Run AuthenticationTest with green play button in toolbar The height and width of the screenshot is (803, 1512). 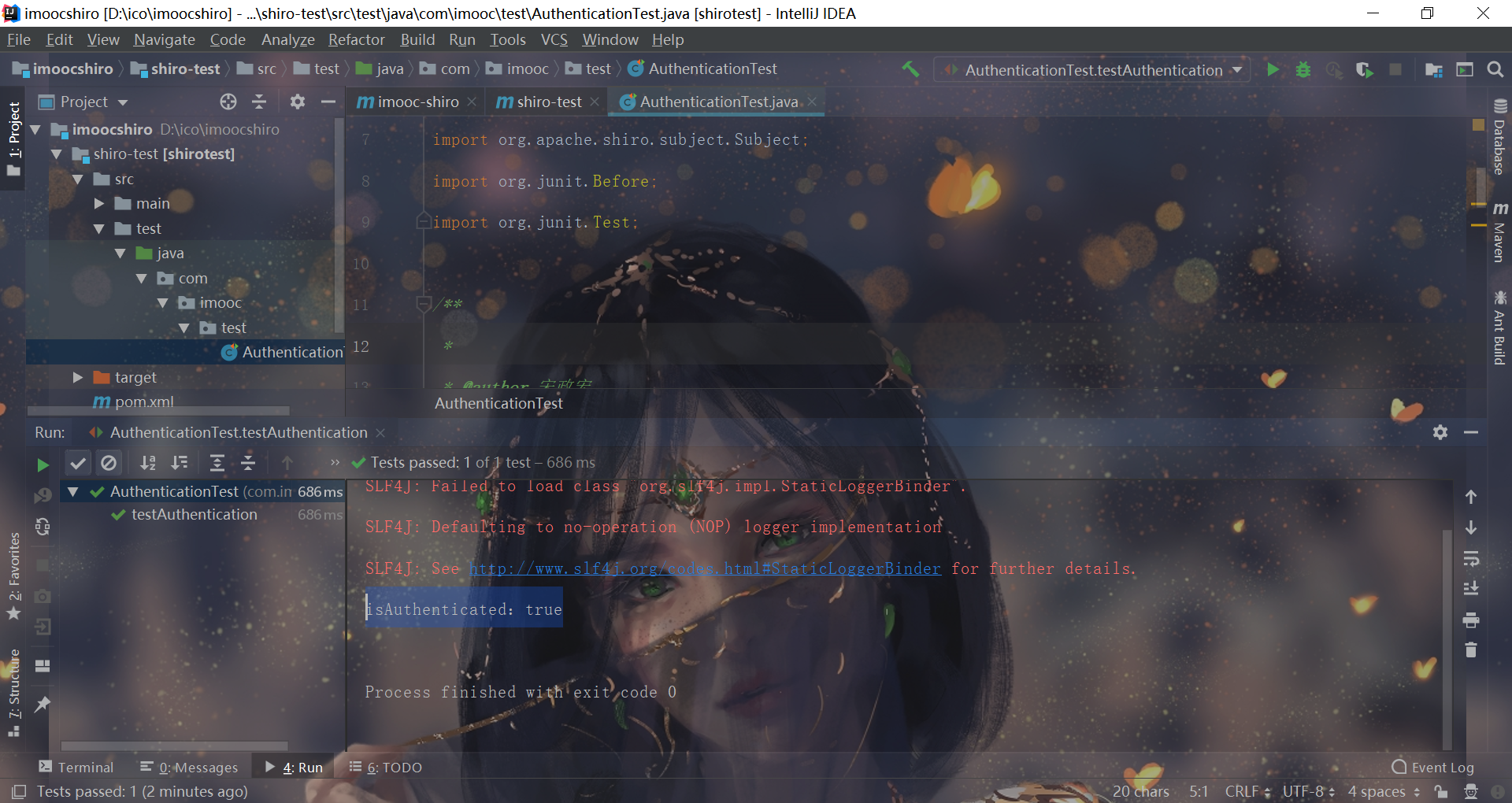1273,69
